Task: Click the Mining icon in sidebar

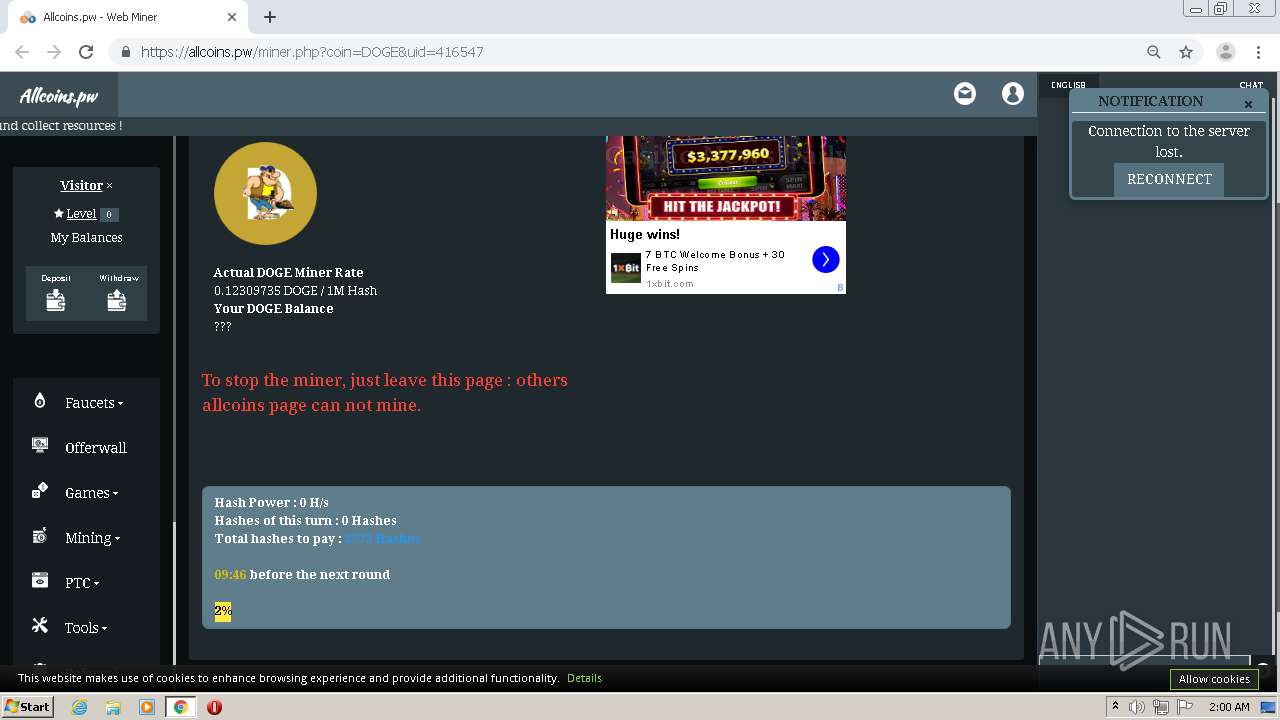Action: point(40,536)
